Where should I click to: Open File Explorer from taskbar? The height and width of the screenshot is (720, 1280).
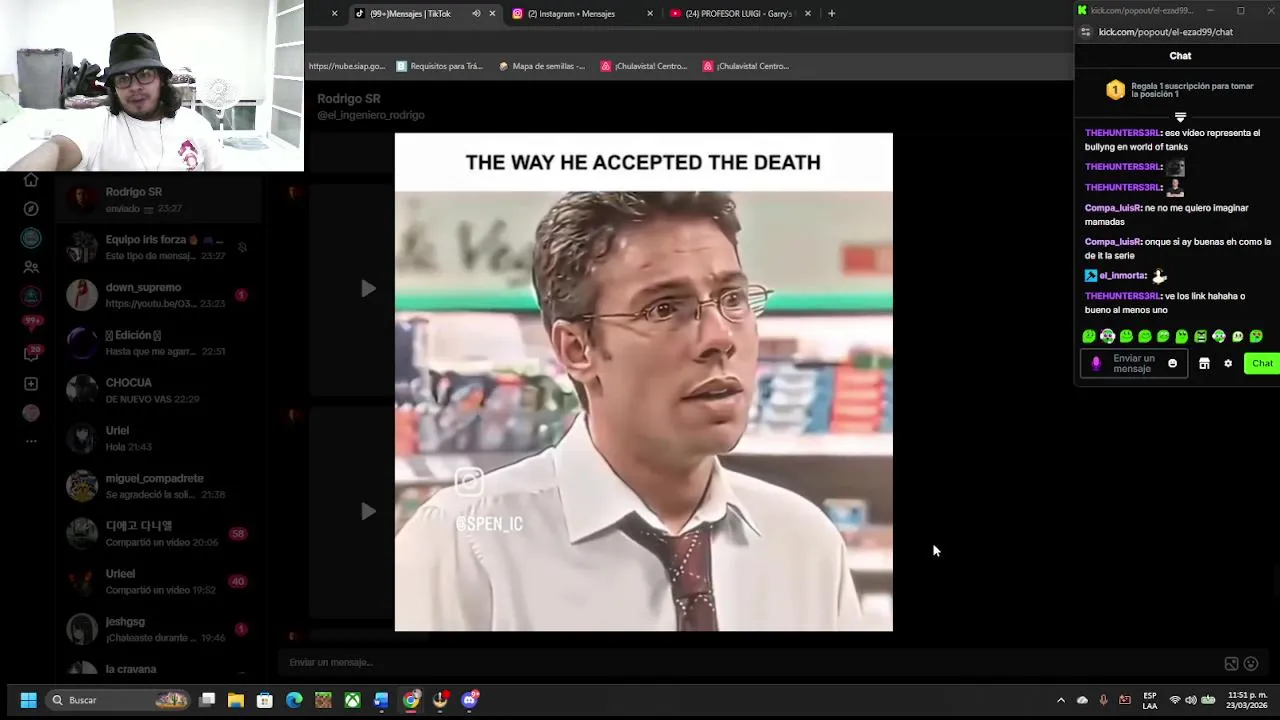coord(236,700)
